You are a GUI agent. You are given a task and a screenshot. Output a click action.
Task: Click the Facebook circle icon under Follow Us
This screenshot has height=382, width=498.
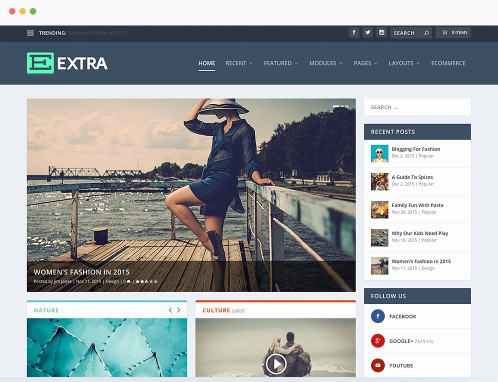[378, 316]
